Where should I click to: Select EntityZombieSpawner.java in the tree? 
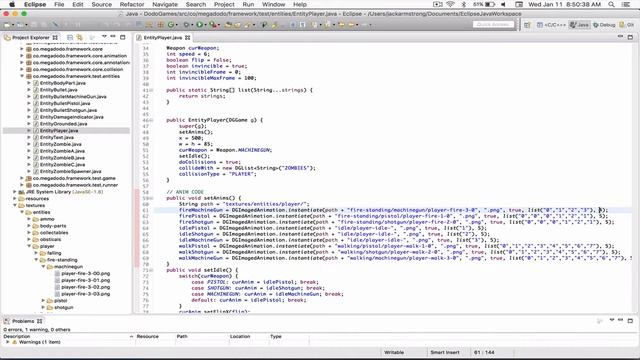pos(70,171)
